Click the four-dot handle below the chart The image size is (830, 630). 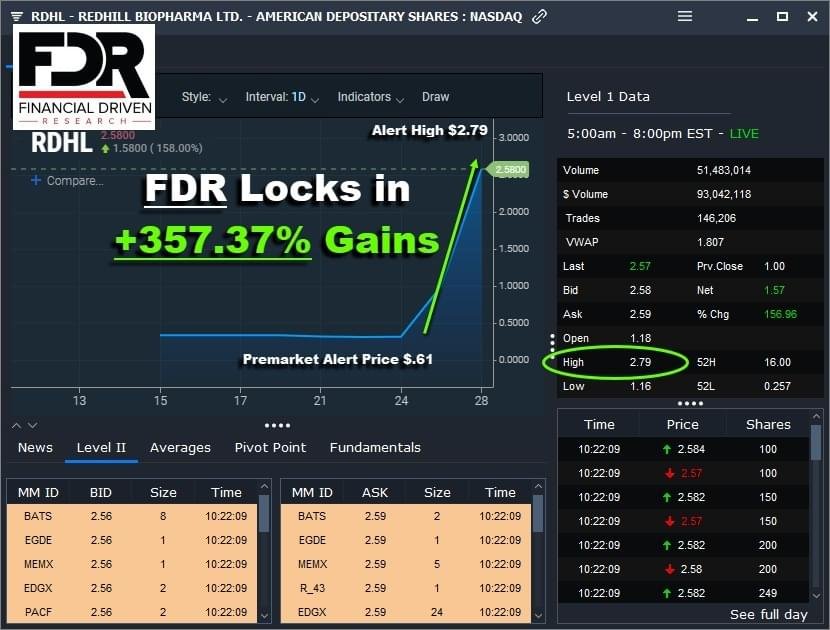[x=277, y=426]
